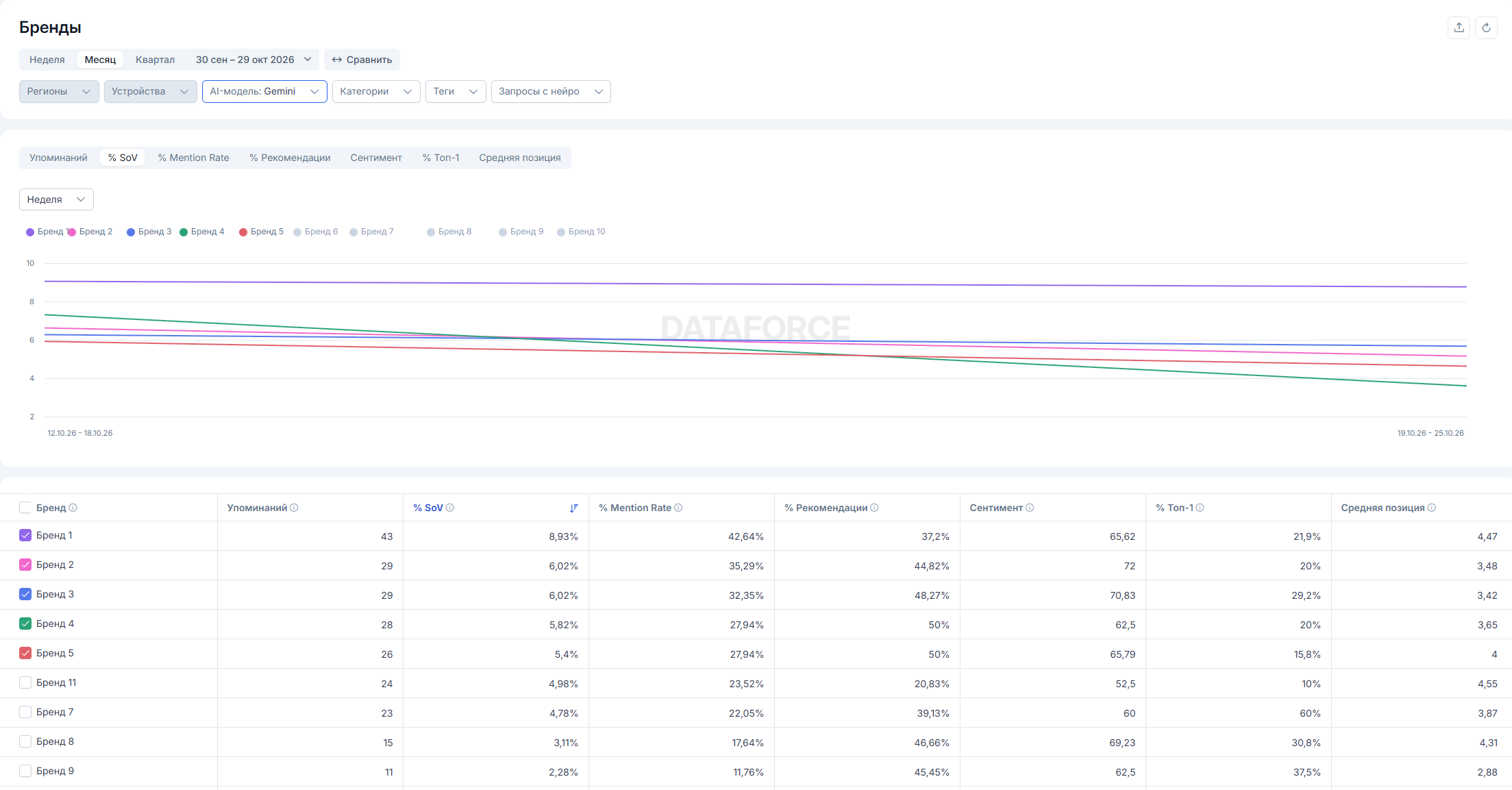Open the Регионы dropdown

59,92
